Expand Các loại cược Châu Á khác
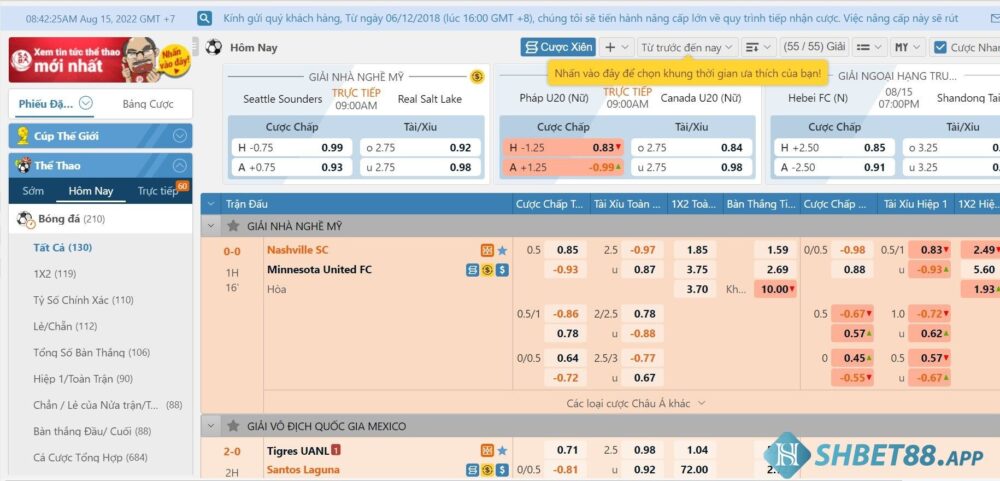The width and height of the screenshot is (1000, 481). tap(636, 403)
